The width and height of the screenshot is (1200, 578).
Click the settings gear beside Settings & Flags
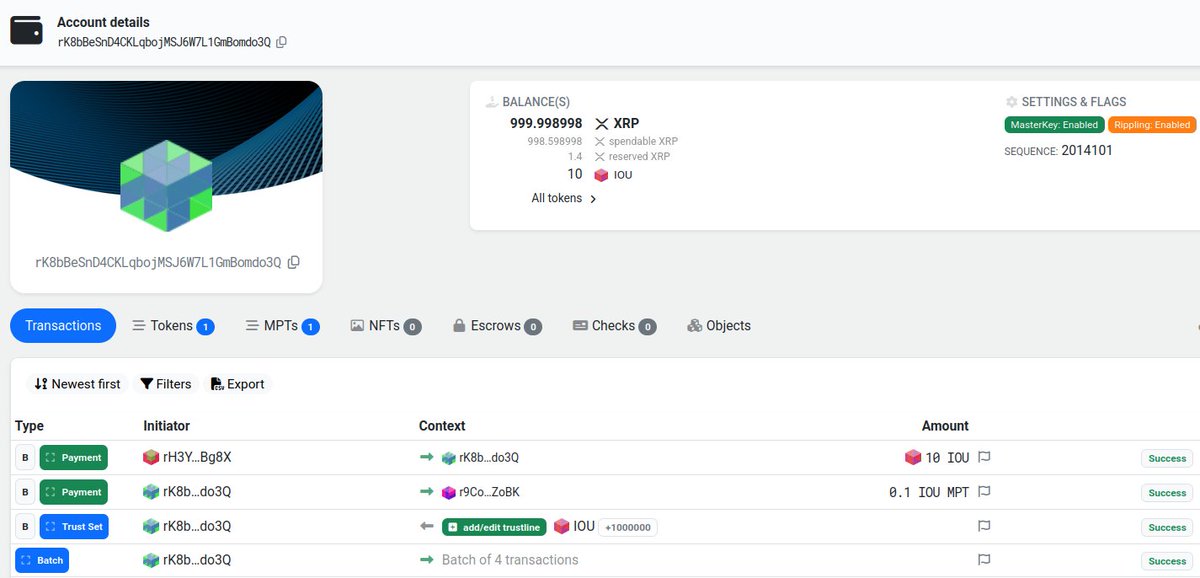(x=1011, y=102)
